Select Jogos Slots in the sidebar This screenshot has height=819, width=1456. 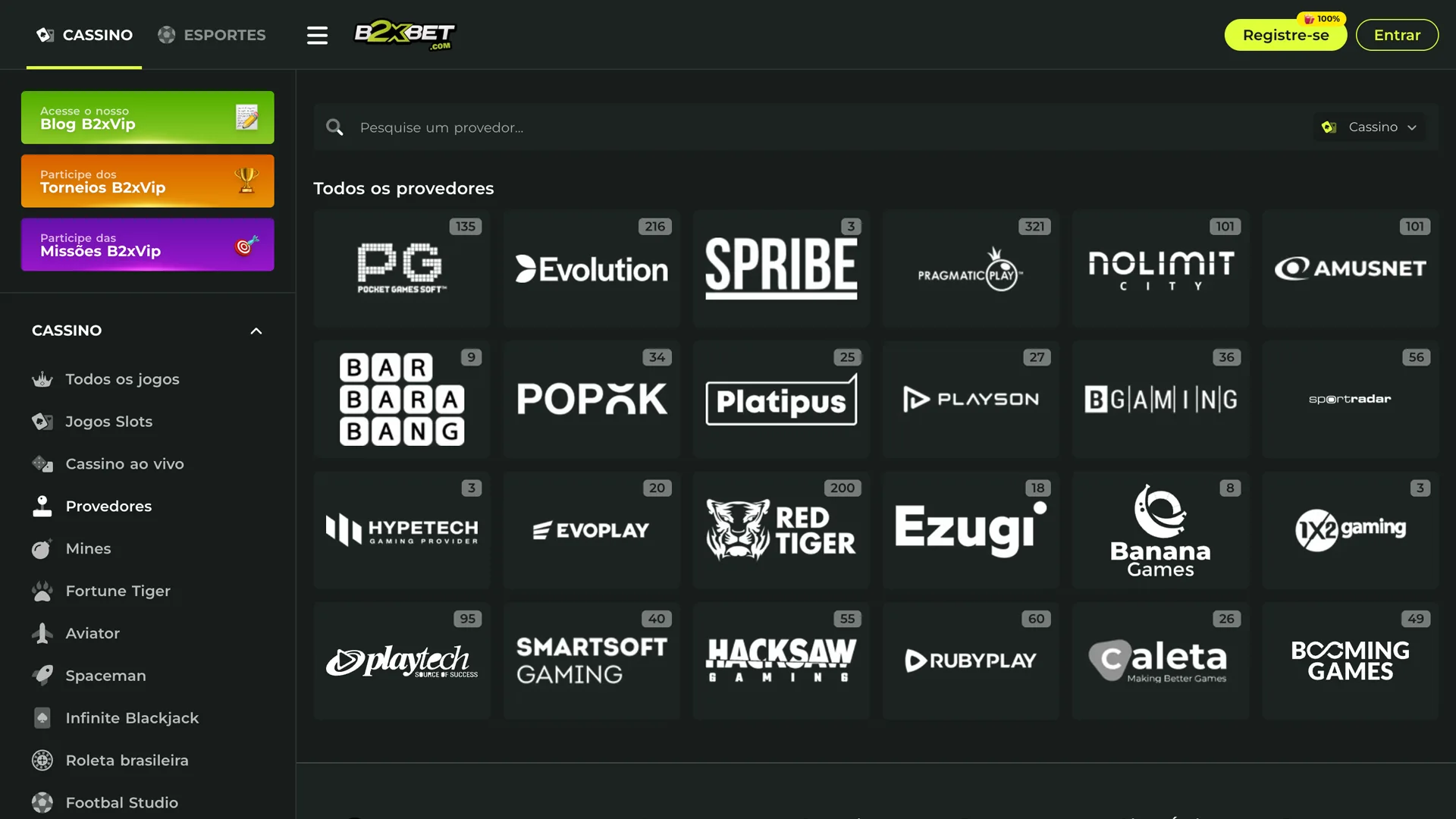coord(108,421)
